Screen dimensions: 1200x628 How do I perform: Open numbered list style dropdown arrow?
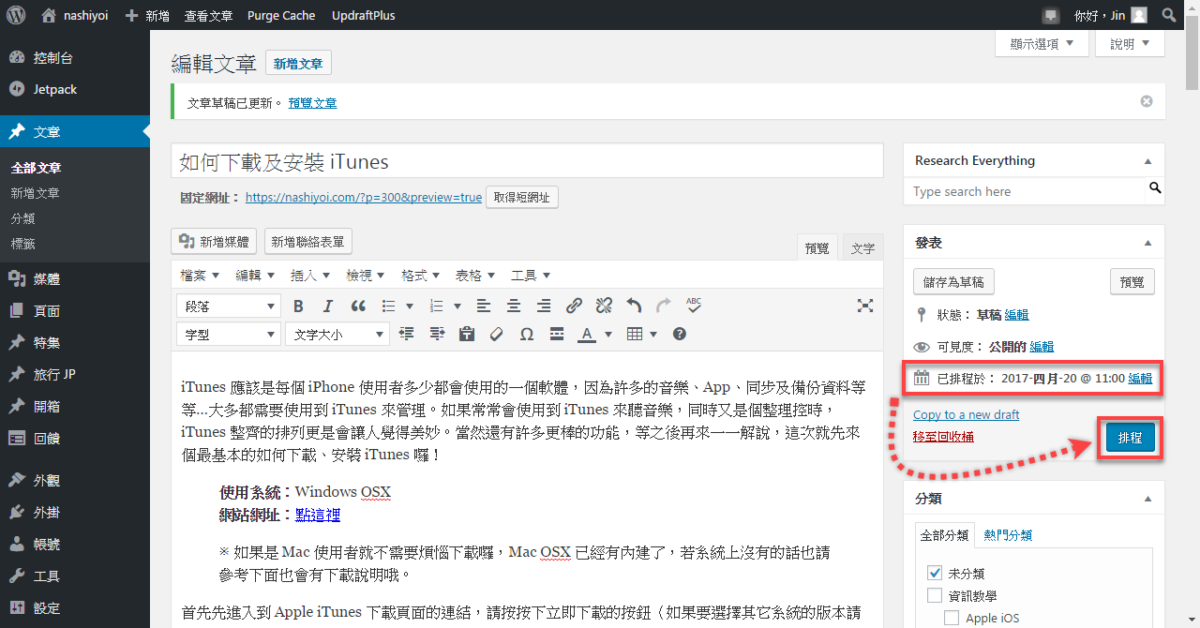pos(458,306)
